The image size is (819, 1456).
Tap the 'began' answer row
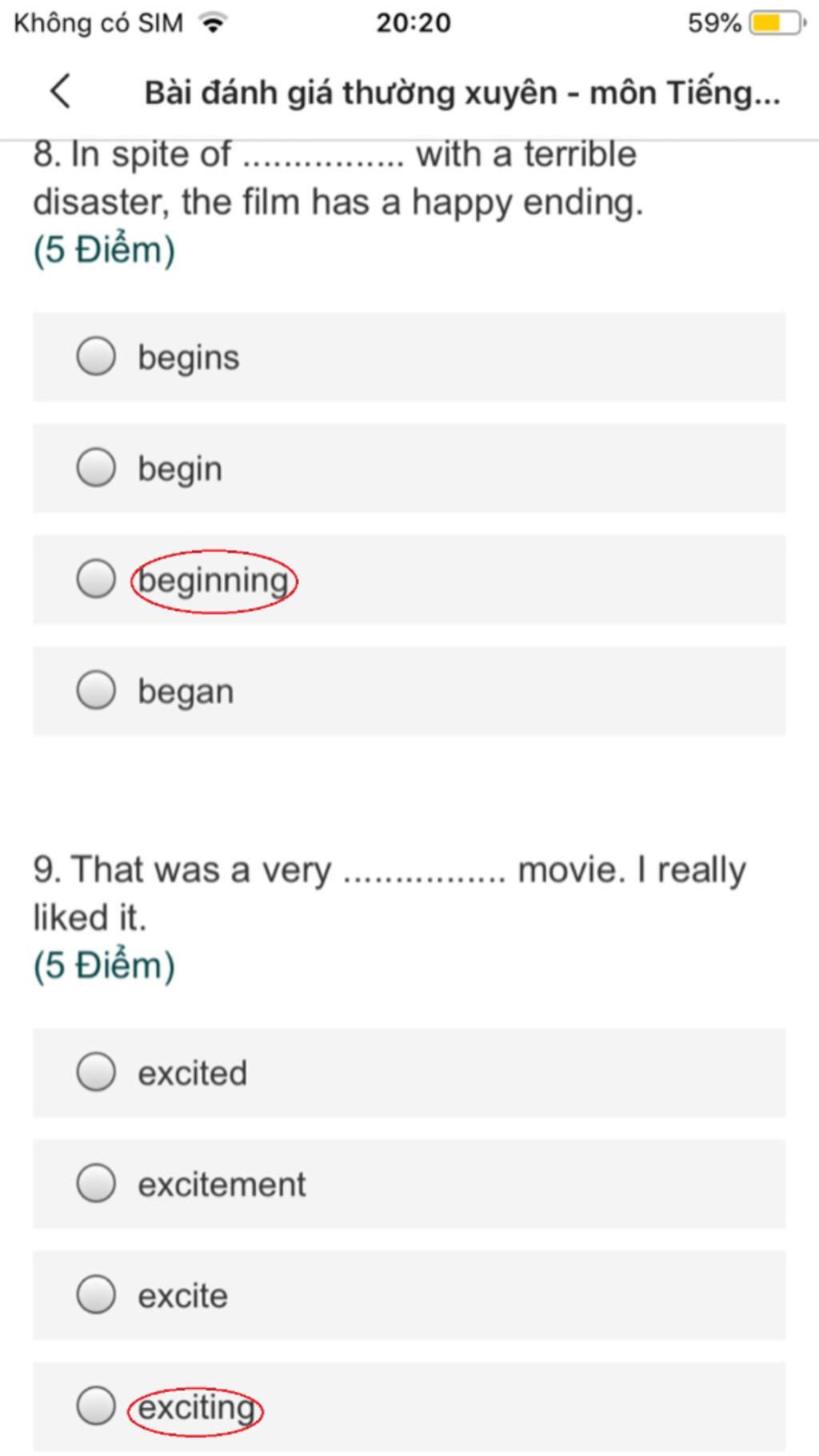tap(480, 691)
